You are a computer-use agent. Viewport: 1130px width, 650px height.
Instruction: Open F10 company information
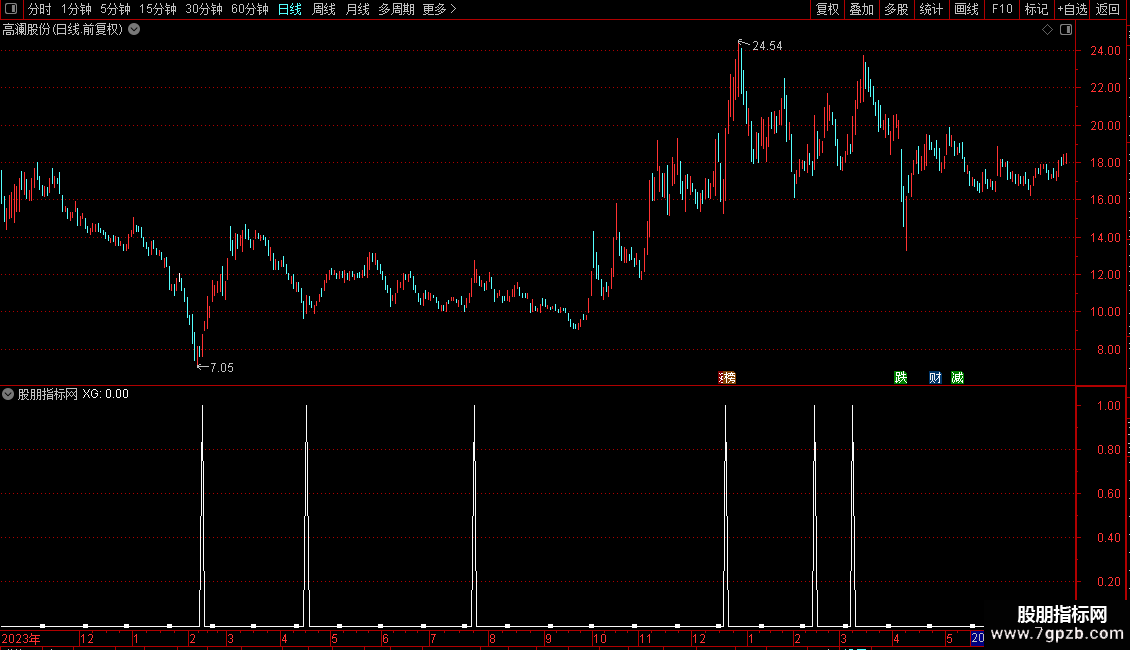click(1002, 9)
